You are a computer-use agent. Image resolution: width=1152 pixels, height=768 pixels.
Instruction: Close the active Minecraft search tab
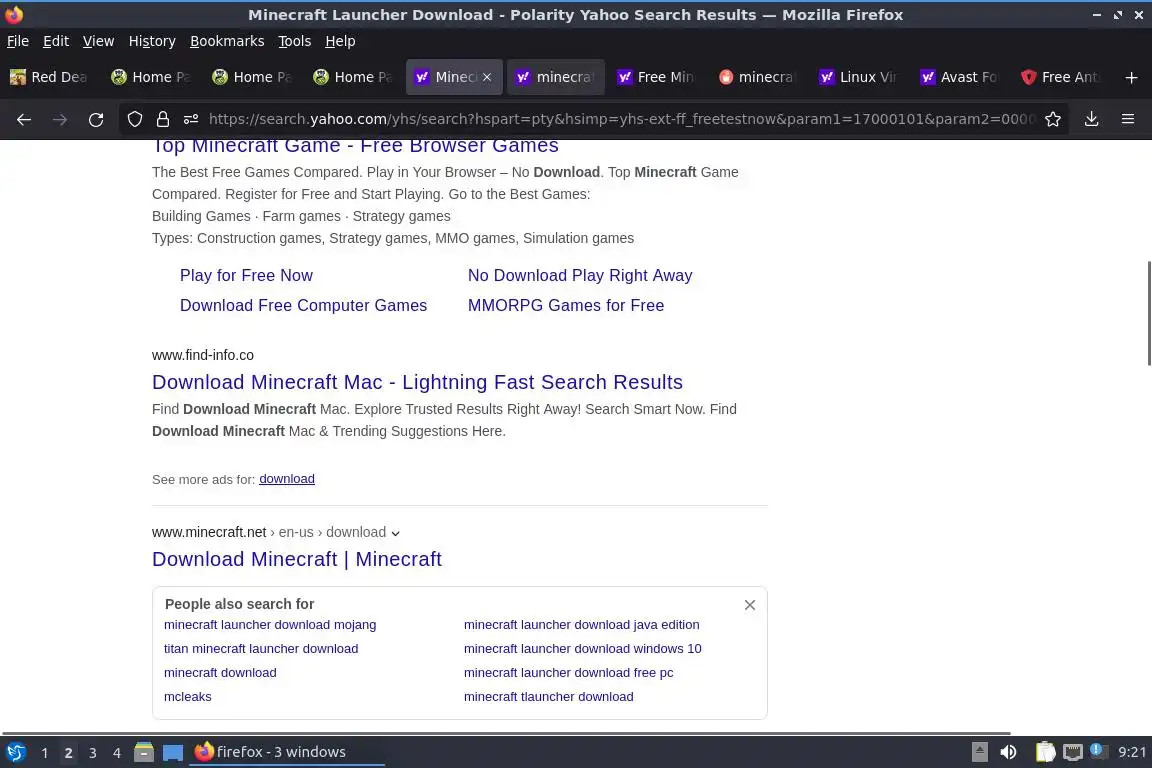point(486,77)
